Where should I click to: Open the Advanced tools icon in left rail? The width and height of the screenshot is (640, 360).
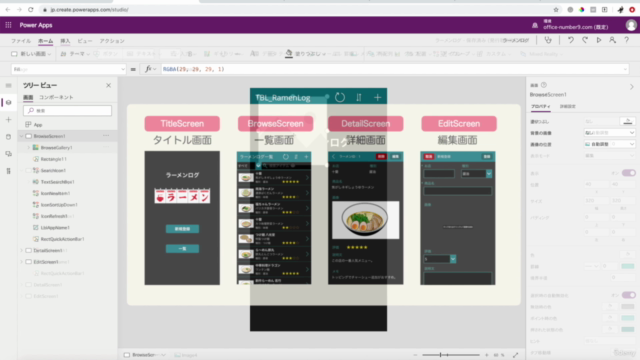(x=9, y=171)
